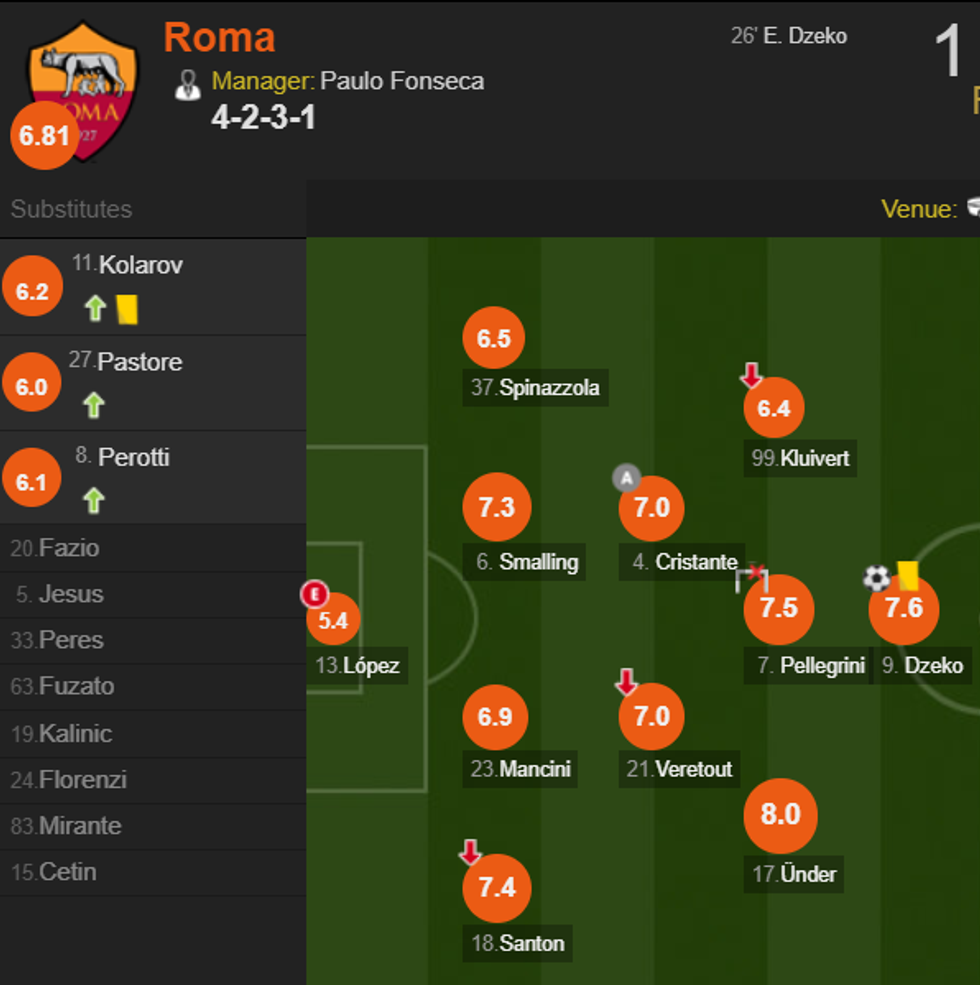Click the manager silhouette icon
The width and height of the screenshot is (980, 985).
(187, 83)
